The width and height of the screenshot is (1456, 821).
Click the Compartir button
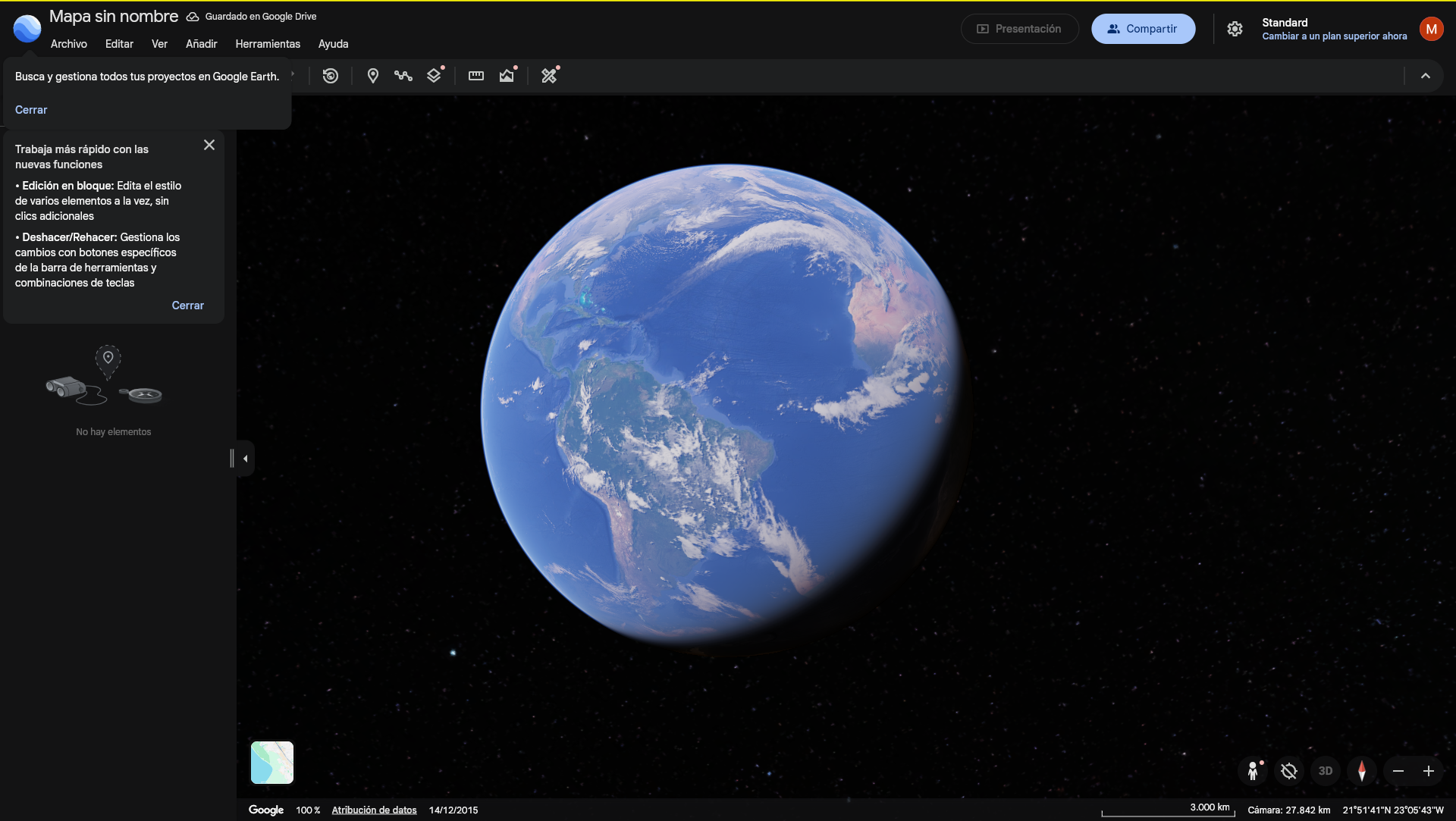[x=1143, y=29]
